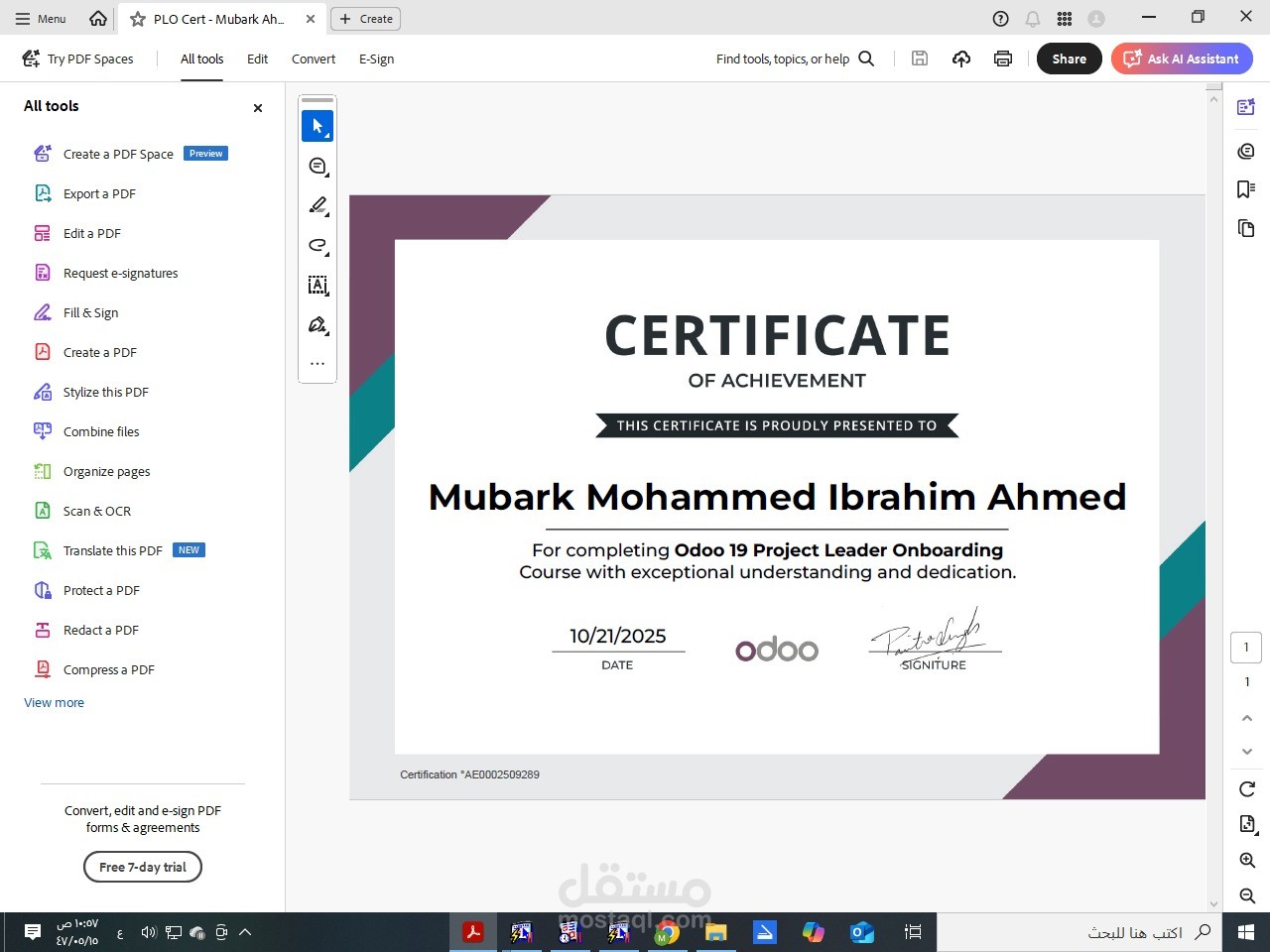Open Stylize this PDF
Viewport: 1270px width, 952px height.
point(91,392)
